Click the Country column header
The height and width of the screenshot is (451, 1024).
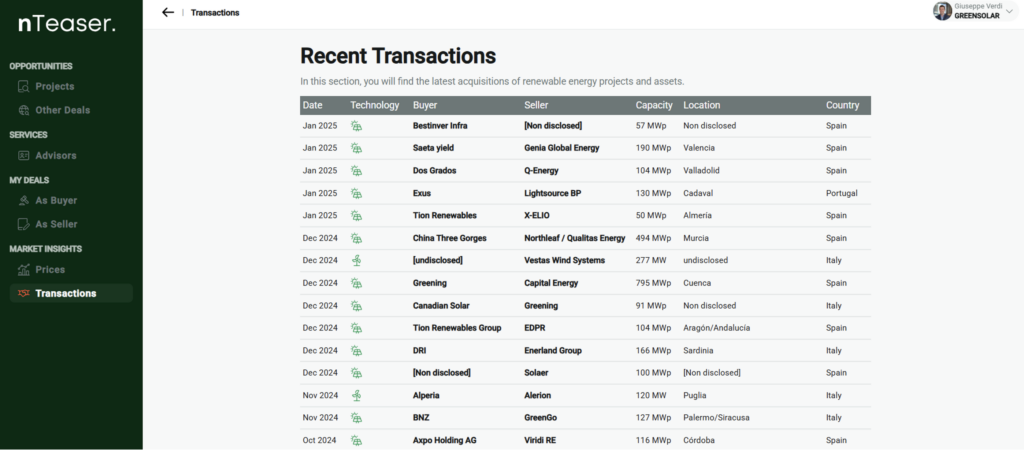click(842, 105)
